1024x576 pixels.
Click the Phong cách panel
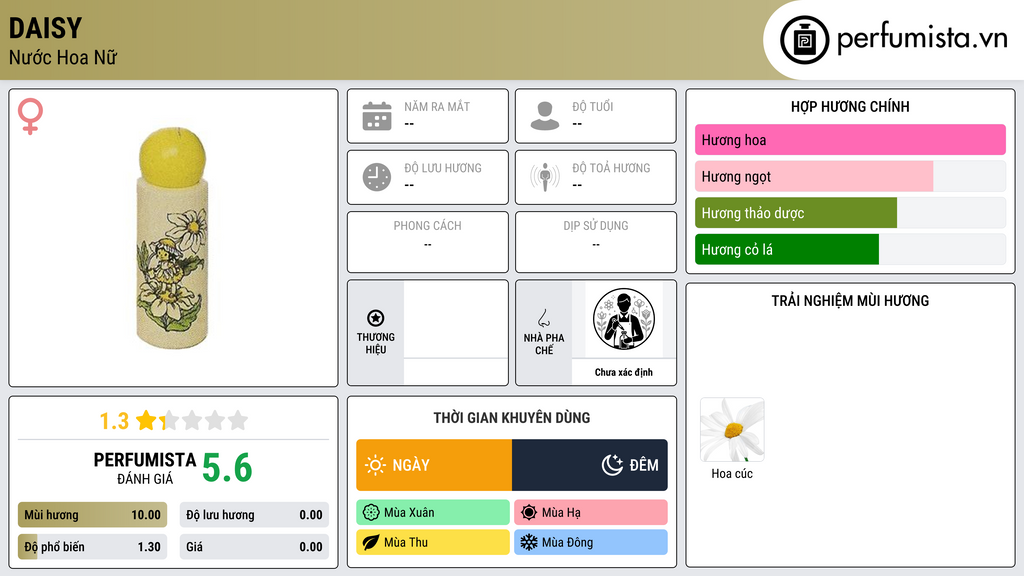[x=428, y=242]
